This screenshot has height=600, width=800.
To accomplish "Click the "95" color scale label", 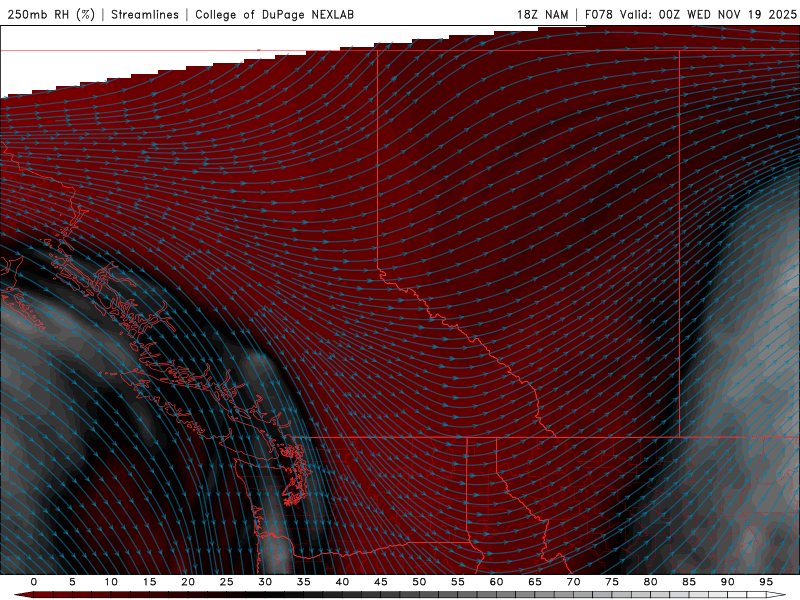I will point(766,582).
